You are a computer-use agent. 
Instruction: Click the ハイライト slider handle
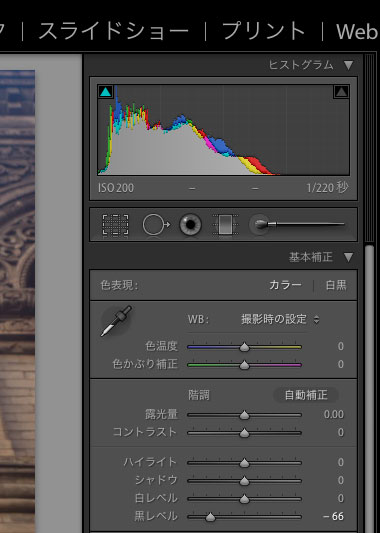(244, 463)
